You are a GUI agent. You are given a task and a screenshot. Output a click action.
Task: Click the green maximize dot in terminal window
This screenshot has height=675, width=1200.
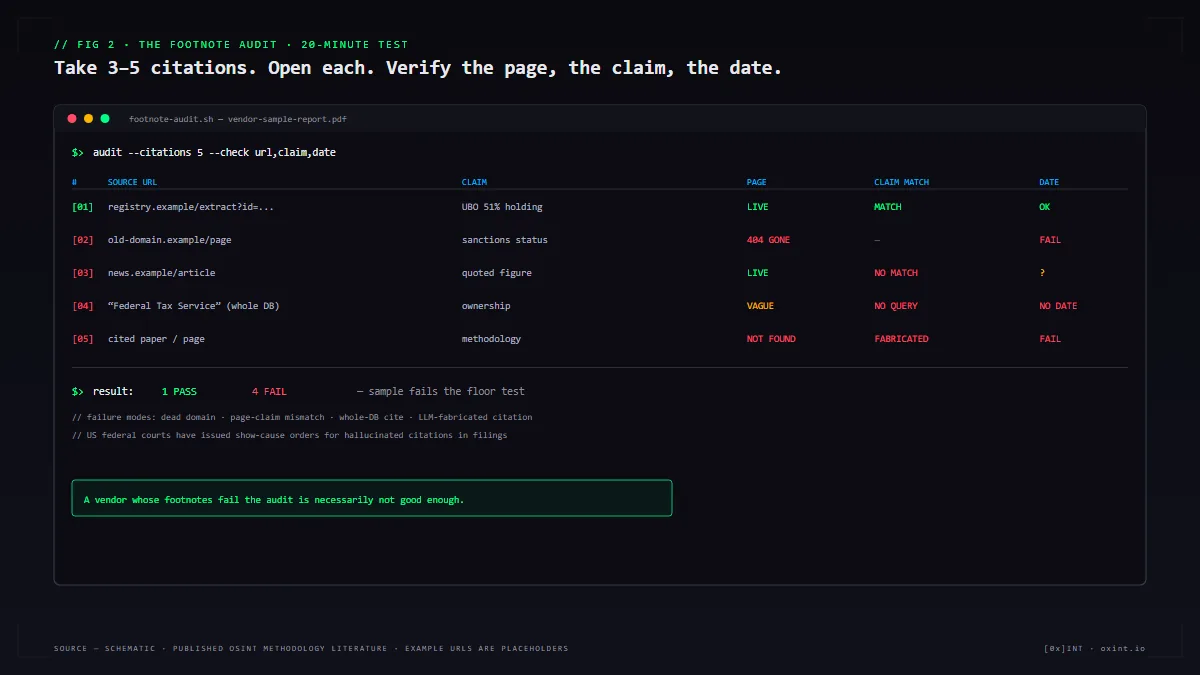tap(105, 119)
